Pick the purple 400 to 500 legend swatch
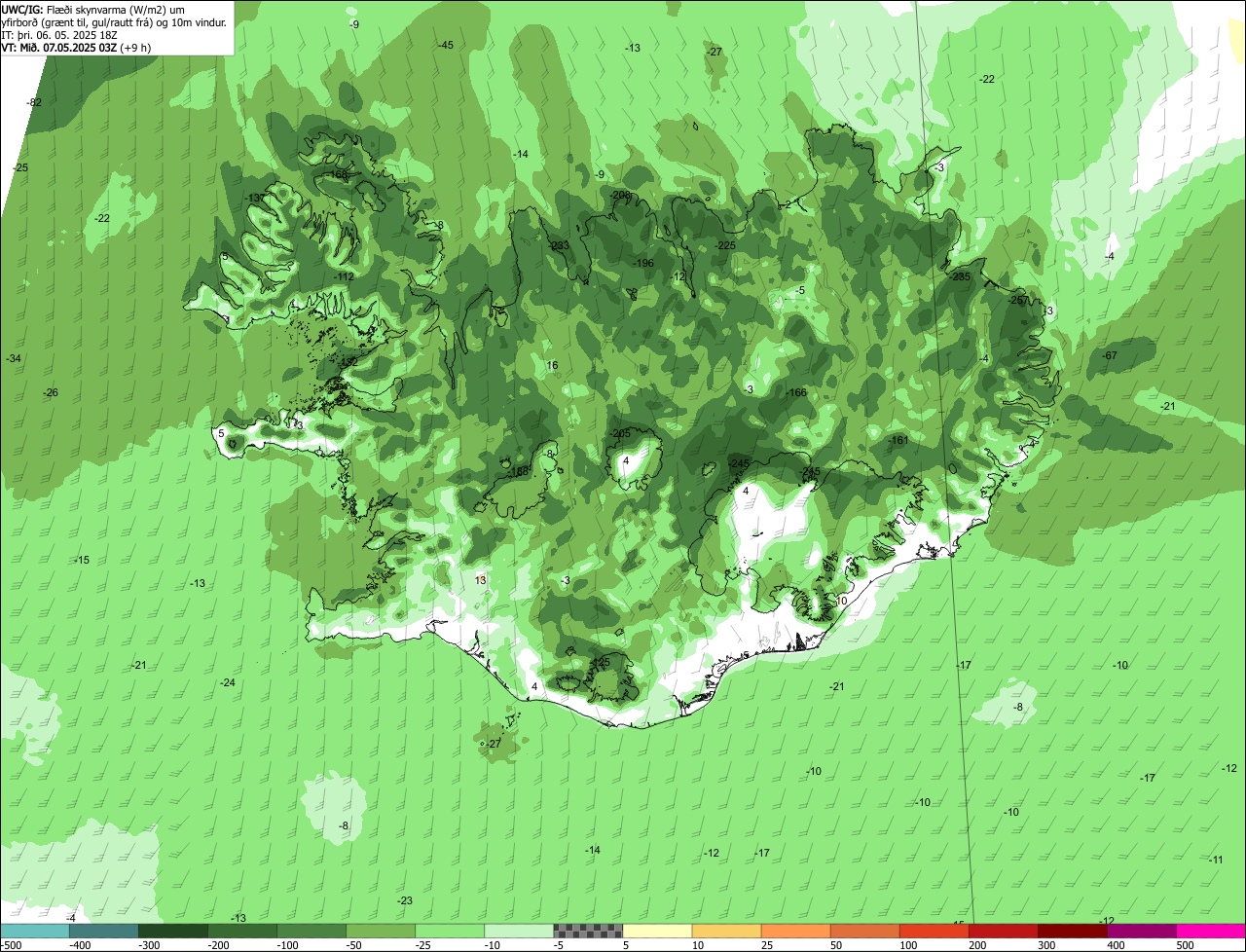This screenshot has width=1246, height=952. [1141, 931]
